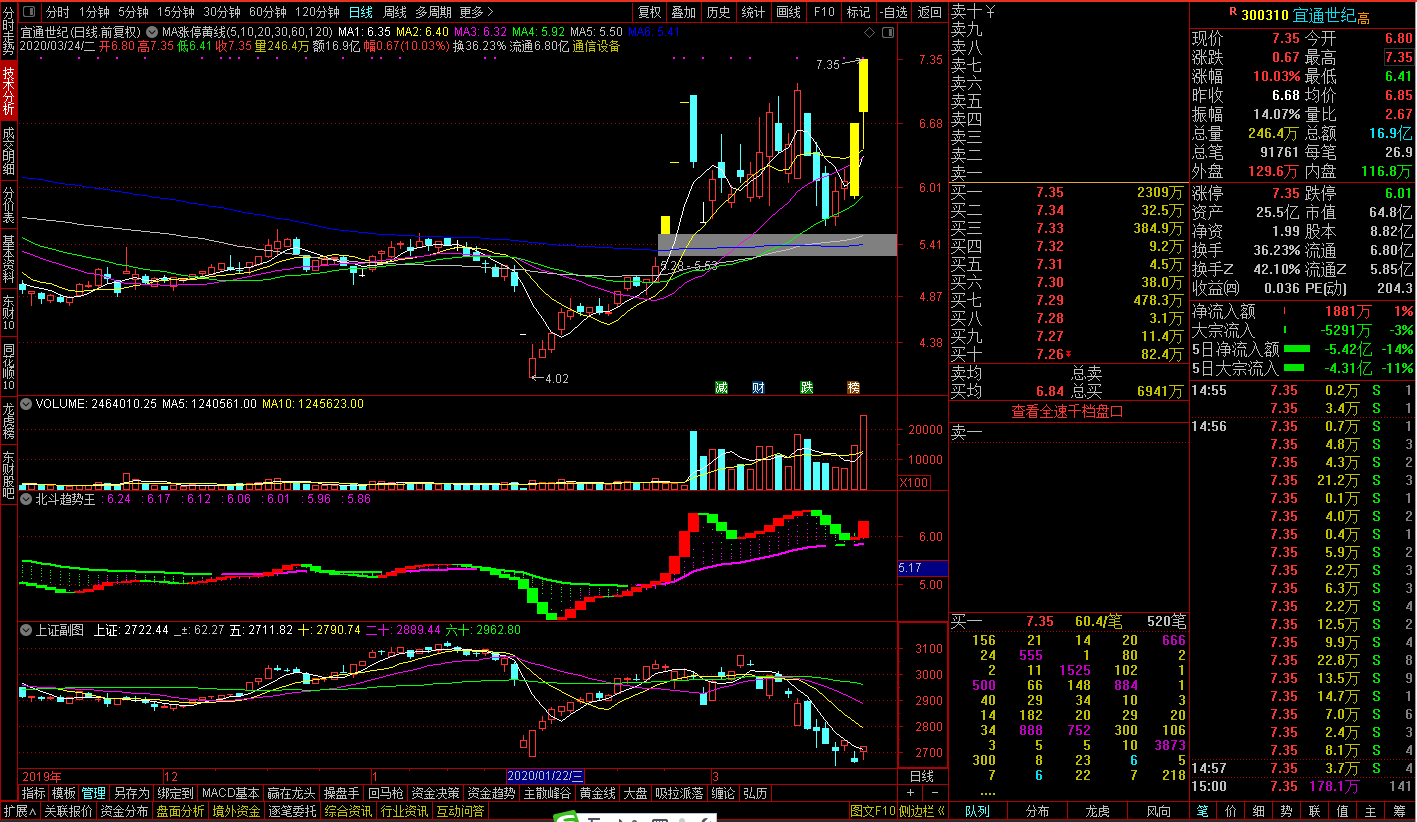Select the 缠论 indicator tab

[x=723, y=793]
